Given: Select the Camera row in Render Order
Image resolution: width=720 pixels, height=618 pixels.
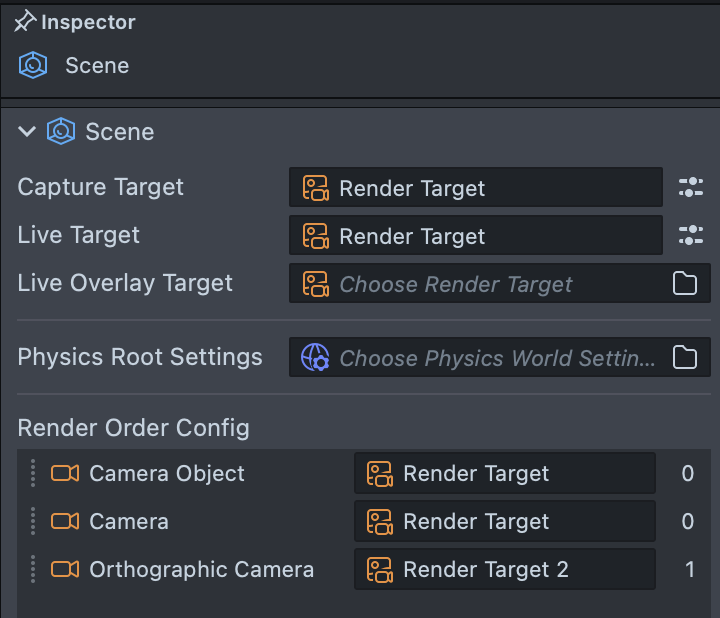Looking at the screenshot, I should click(129, 521).
